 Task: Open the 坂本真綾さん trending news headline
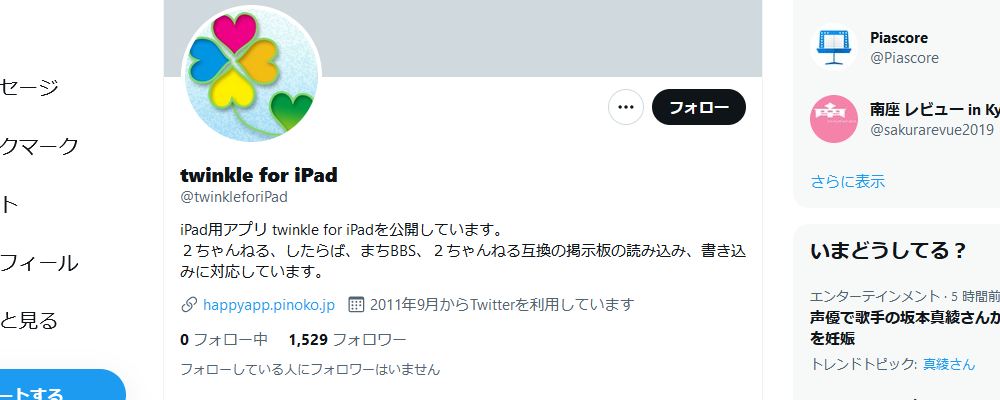(905, 328)
